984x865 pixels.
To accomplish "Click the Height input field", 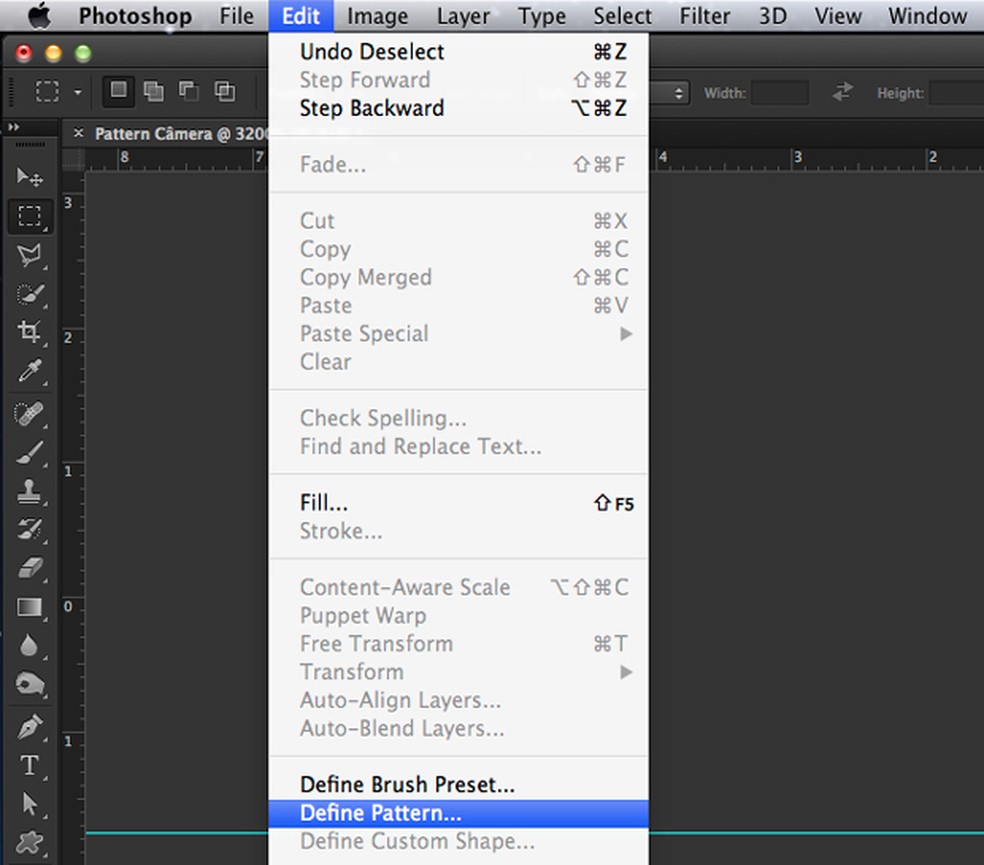I will click(956, 93).
